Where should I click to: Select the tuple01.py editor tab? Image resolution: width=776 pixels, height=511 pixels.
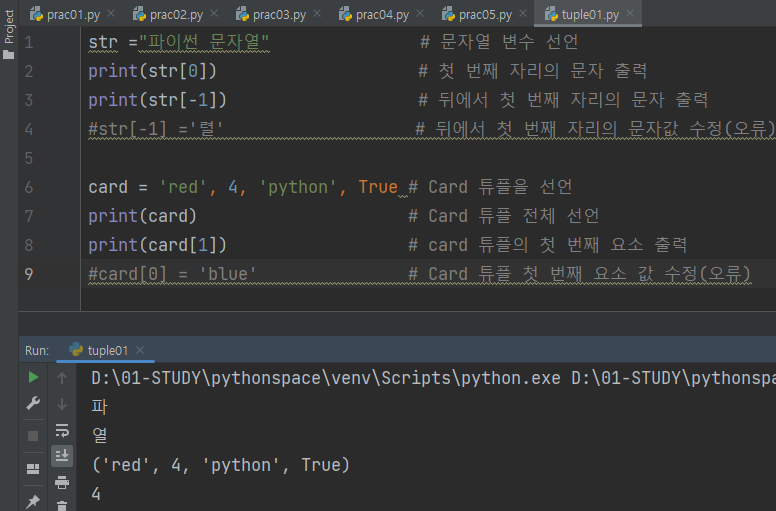(x=589, y=14)
